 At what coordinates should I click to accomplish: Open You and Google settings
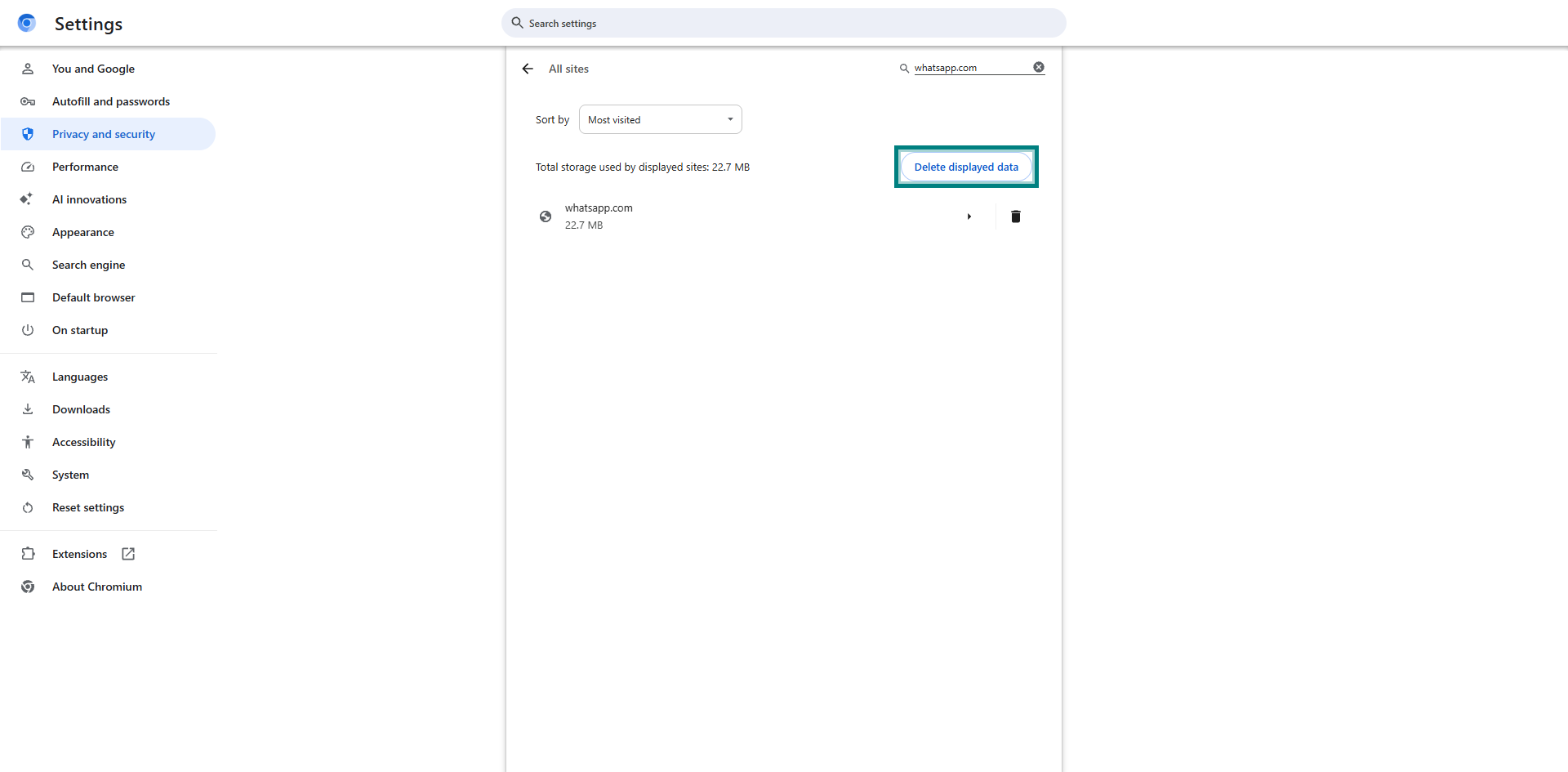[x=108, y=69]
